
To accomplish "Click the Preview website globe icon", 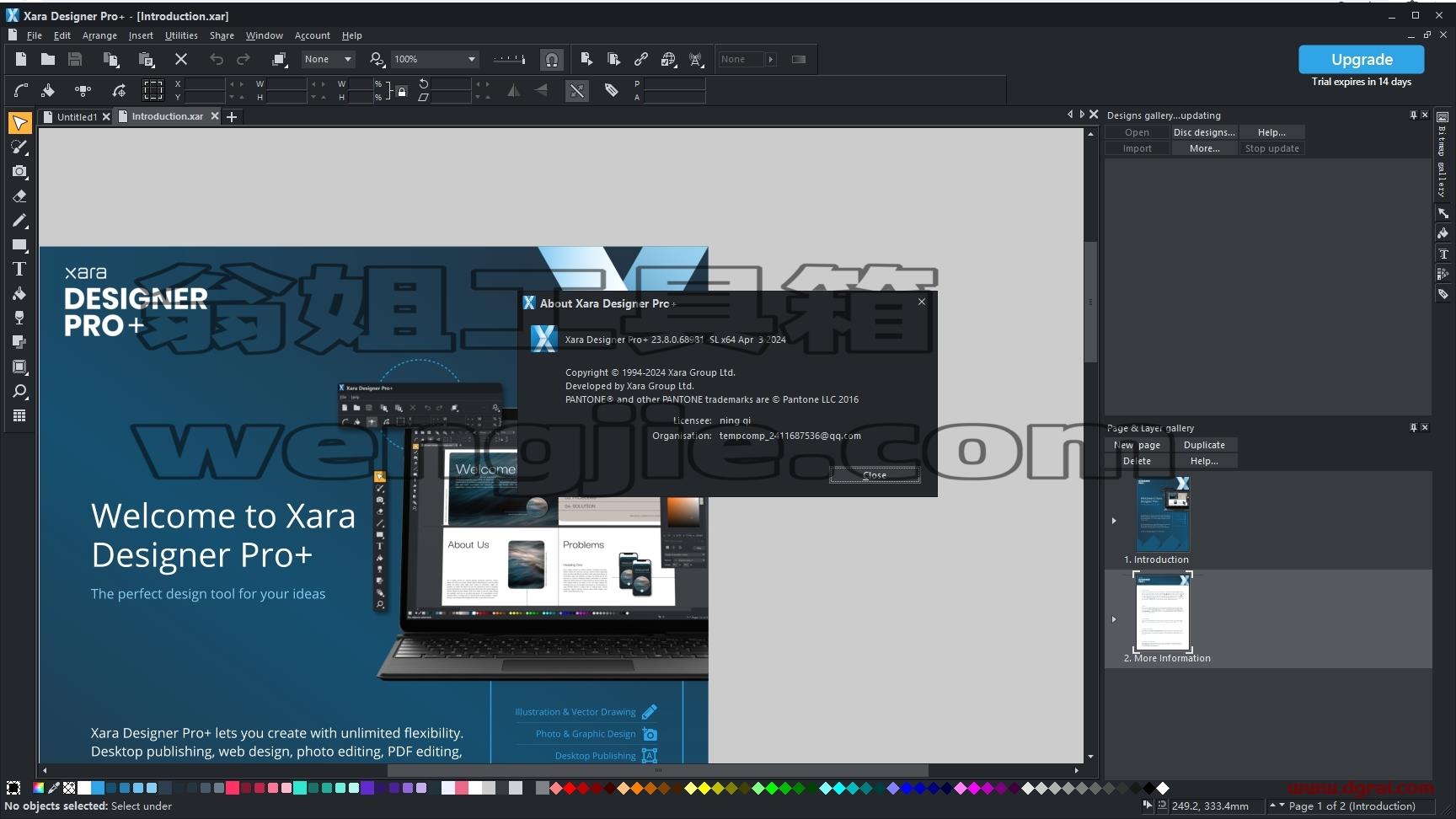I will click(668, 59).
